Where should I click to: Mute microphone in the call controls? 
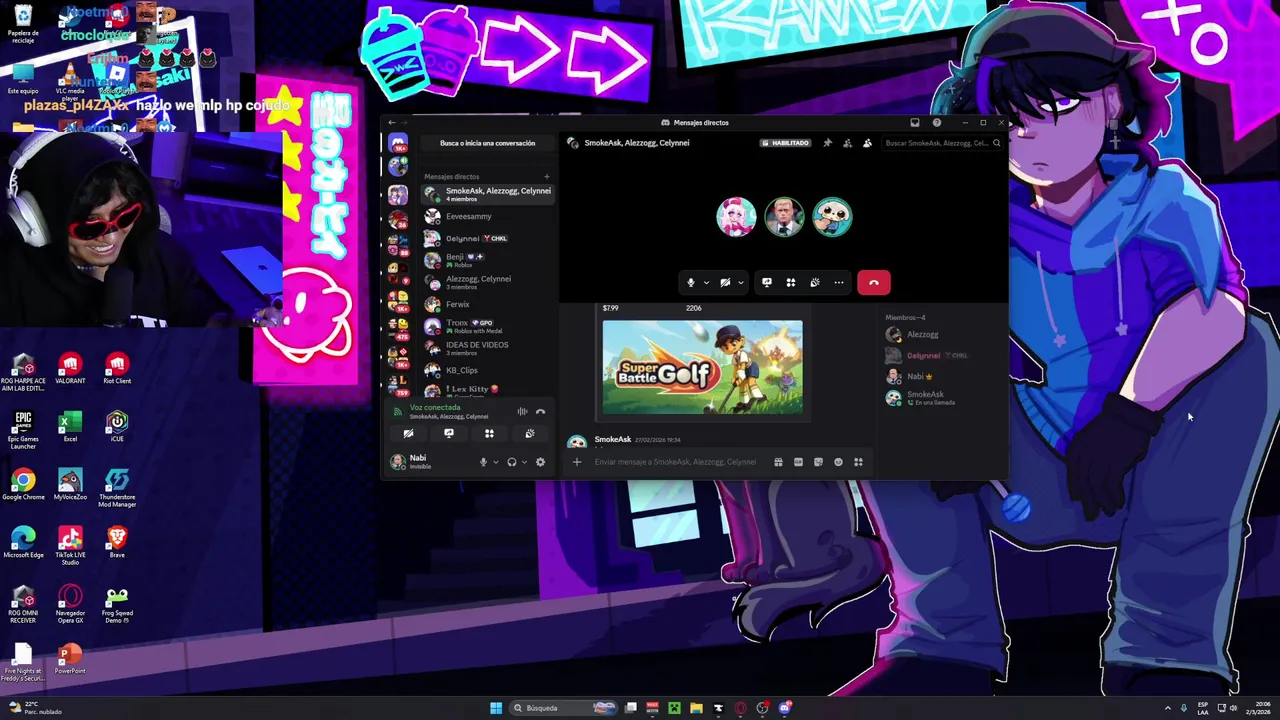click(690, 283)
